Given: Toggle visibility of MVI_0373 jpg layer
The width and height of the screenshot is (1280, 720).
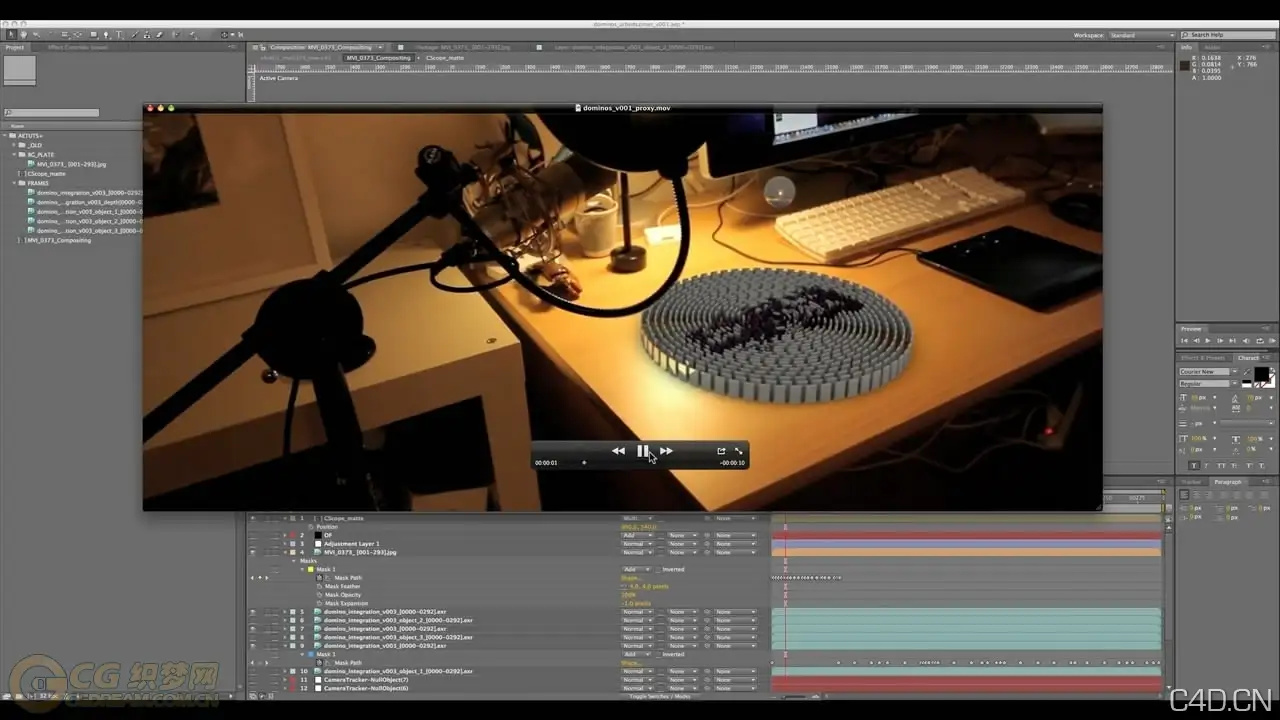Looking at the screenshot, I should pyautogui.click(x=252, y=552).
